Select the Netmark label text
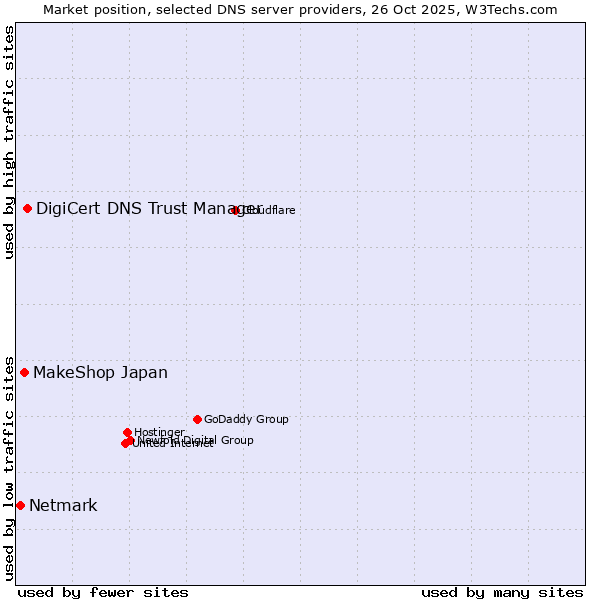The width and height of the screenshot is (600, 600). (x=63, y=506)
